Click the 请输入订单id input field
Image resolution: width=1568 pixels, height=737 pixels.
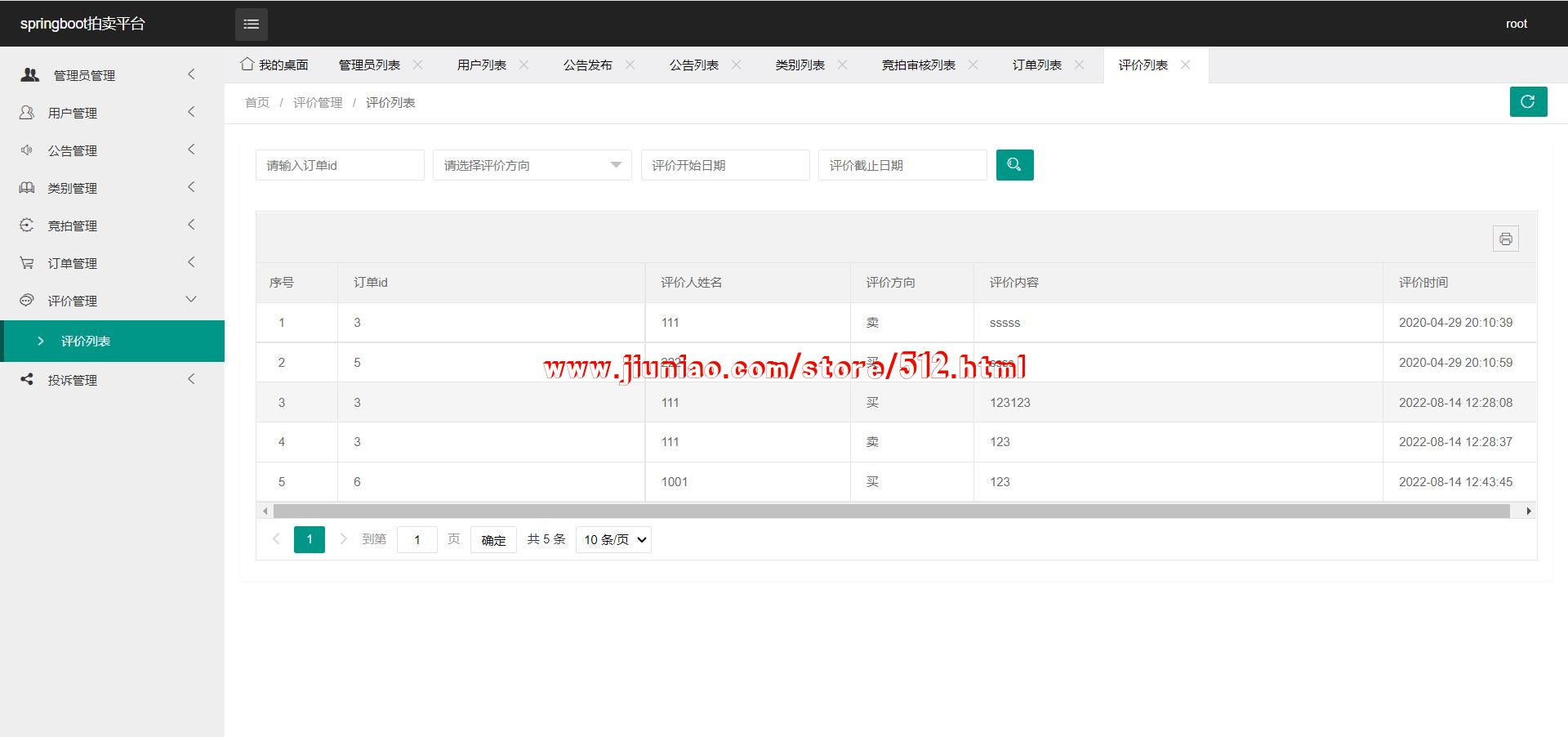click(x=340, y=165)
